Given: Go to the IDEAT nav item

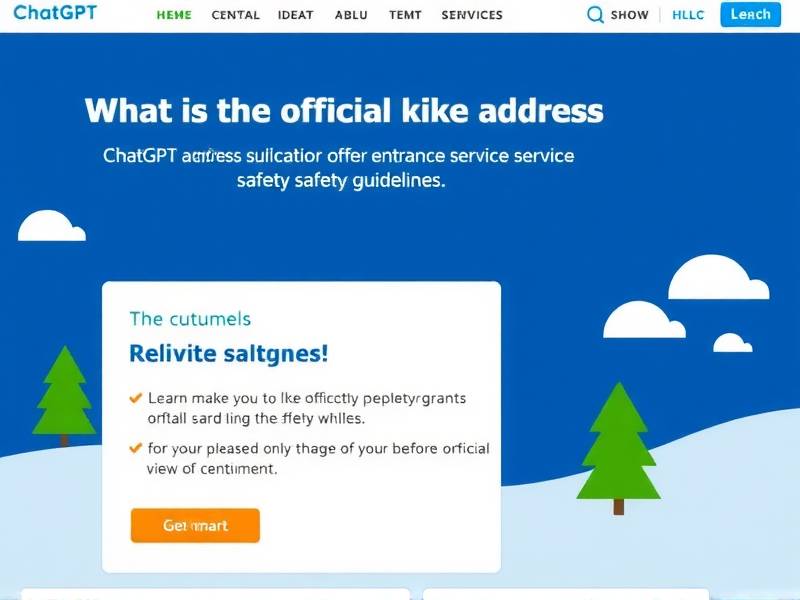Looking at the screenshot, I should (x=295, y=15).
